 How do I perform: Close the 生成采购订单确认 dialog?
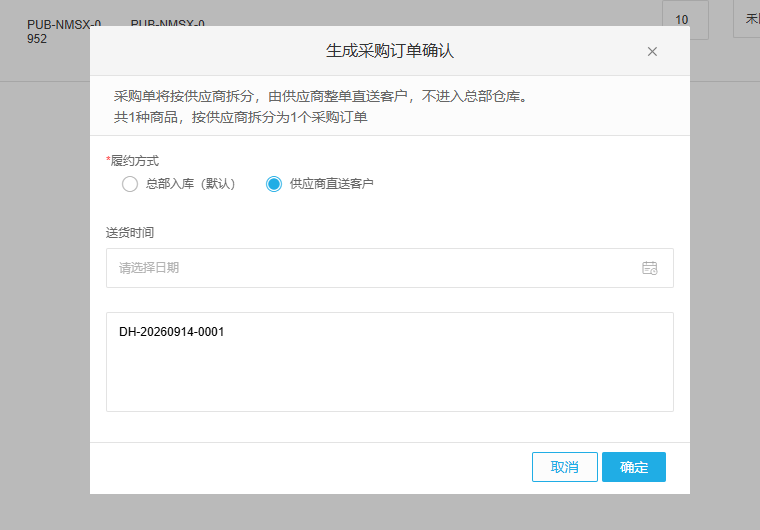(652, 51)
